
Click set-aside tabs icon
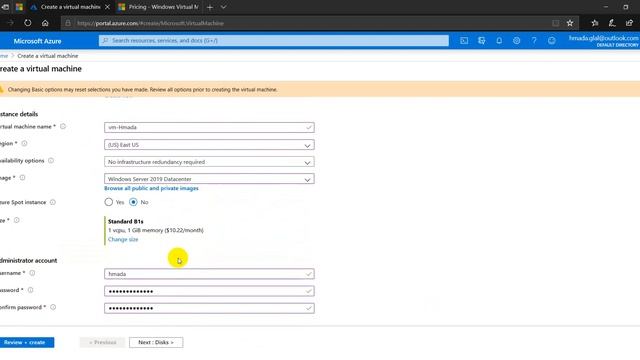(x=5, y=7)
